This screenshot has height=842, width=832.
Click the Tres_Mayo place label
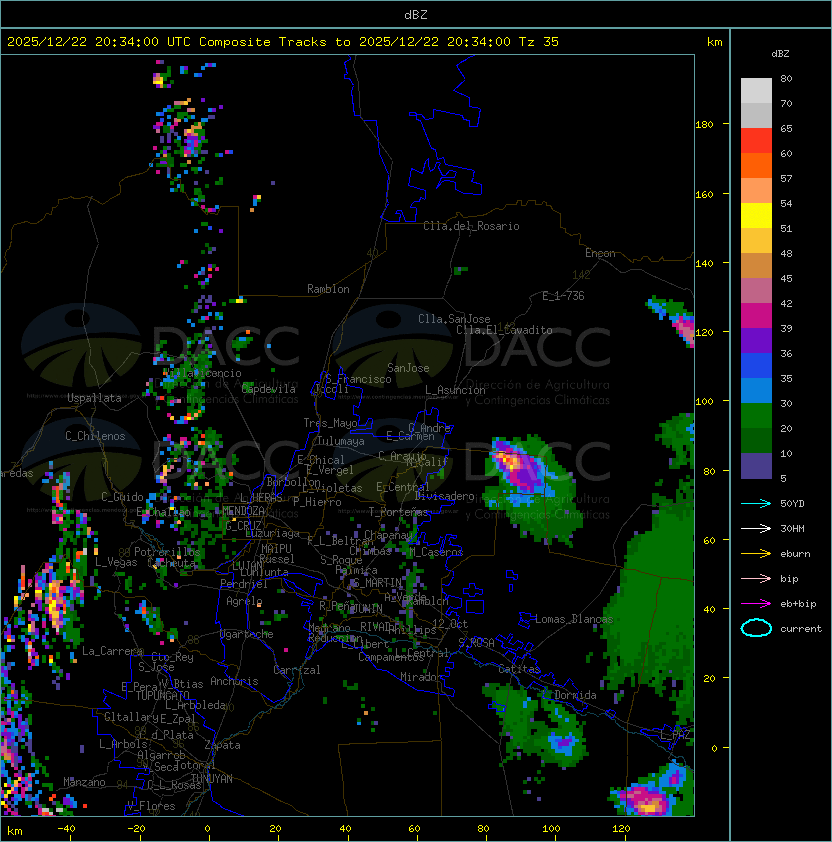pyautogui.click(x=330, y=423)
